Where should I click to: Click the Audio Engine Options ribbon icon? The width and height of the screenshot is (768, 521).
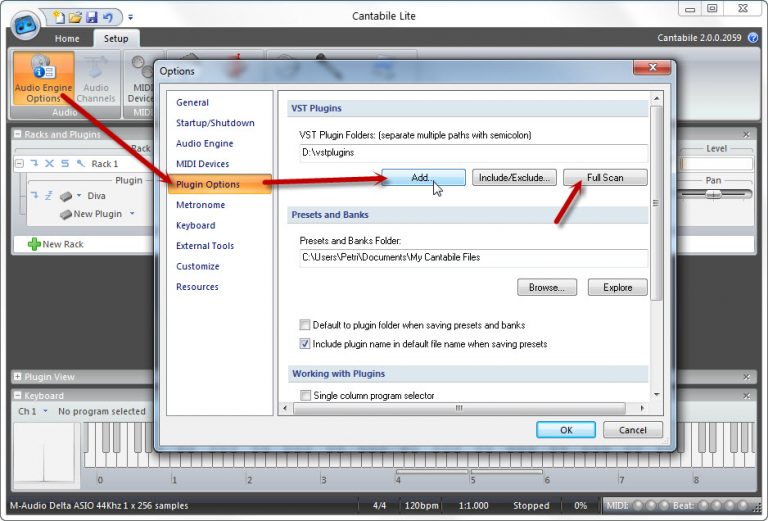click(x=44, y=78)
